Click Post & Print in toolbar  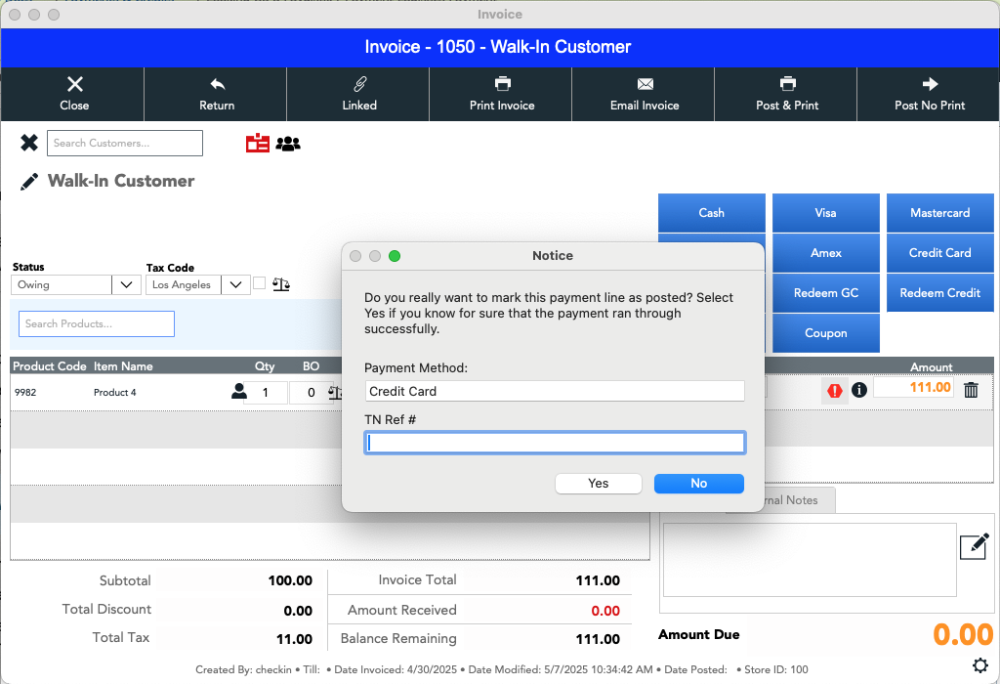click(787, 94)
